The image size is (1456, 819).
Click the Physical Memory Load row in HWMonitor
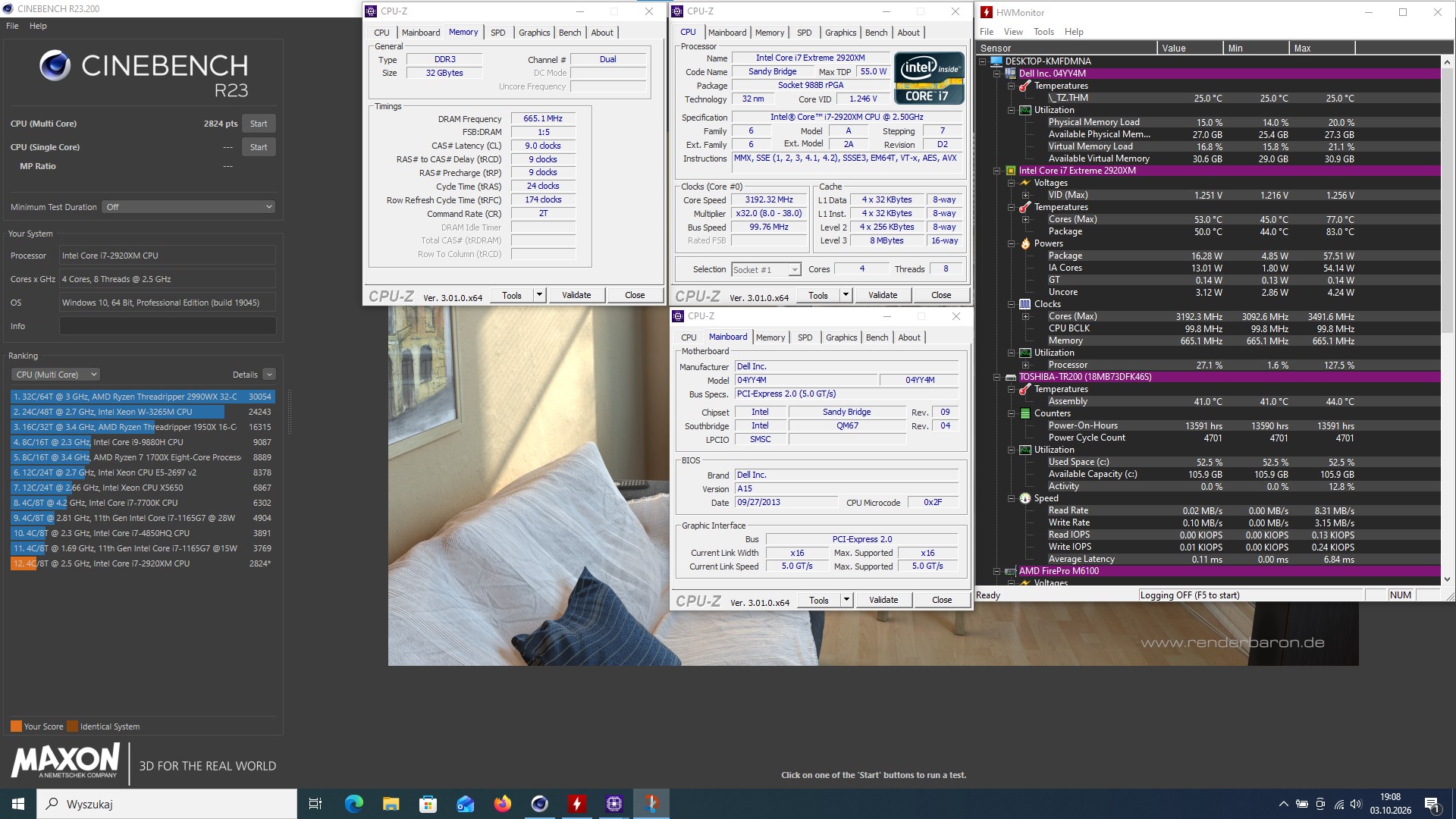click(x=1210, y=122)
